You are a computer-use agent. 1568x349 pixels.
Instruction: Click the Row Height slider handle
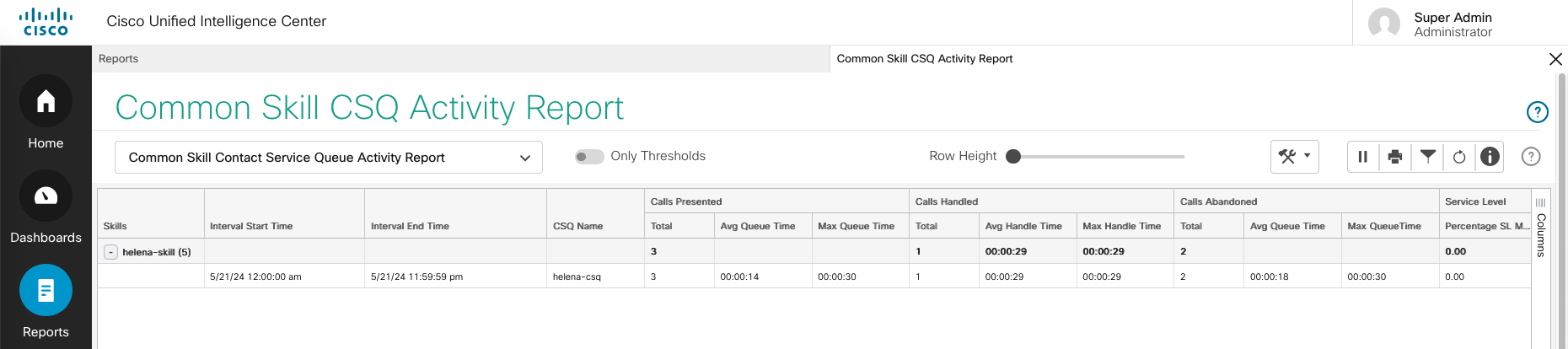coord(1013,157)
